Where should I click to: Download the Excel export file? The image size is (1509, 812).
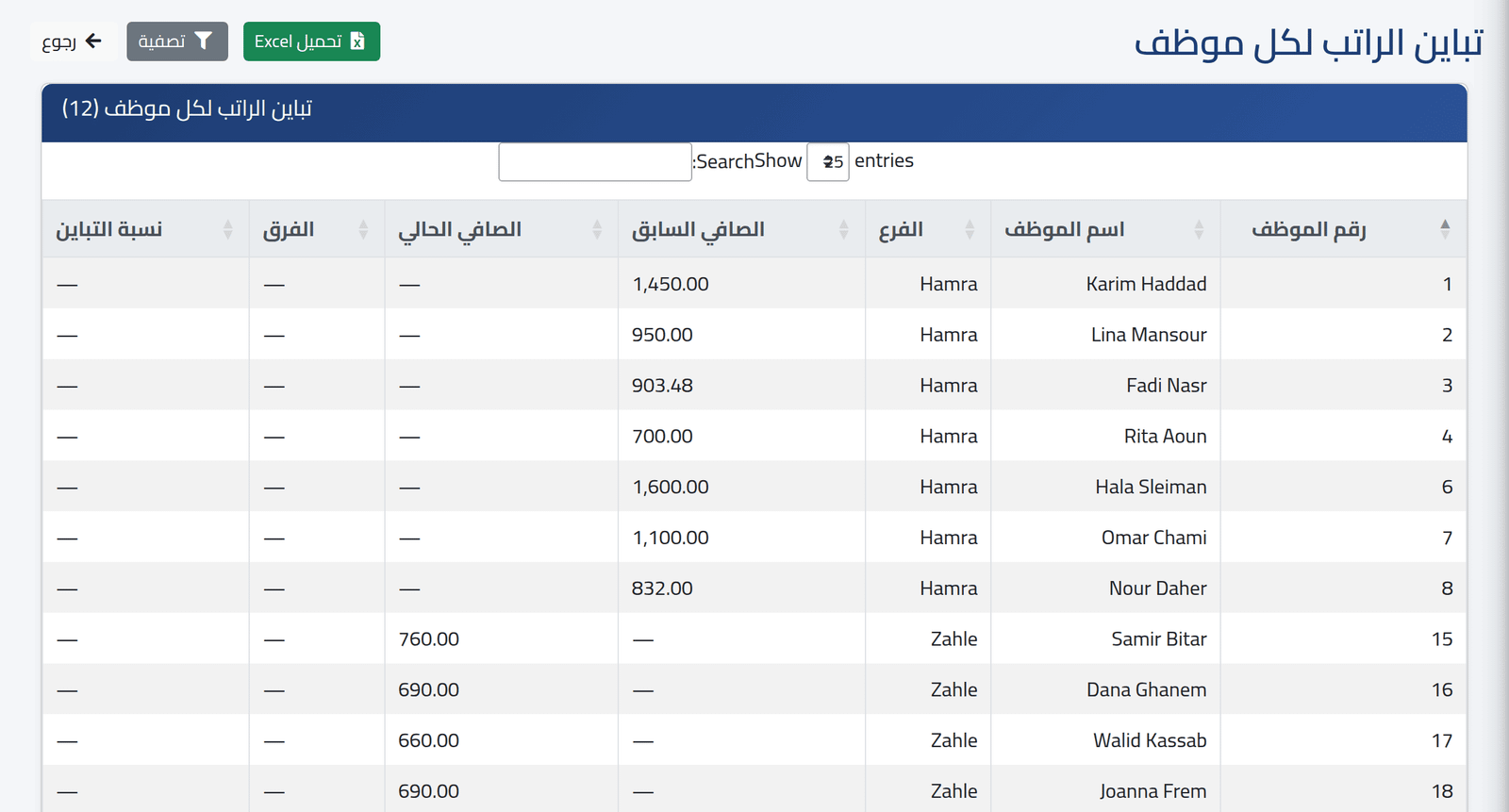click(311, 41)
